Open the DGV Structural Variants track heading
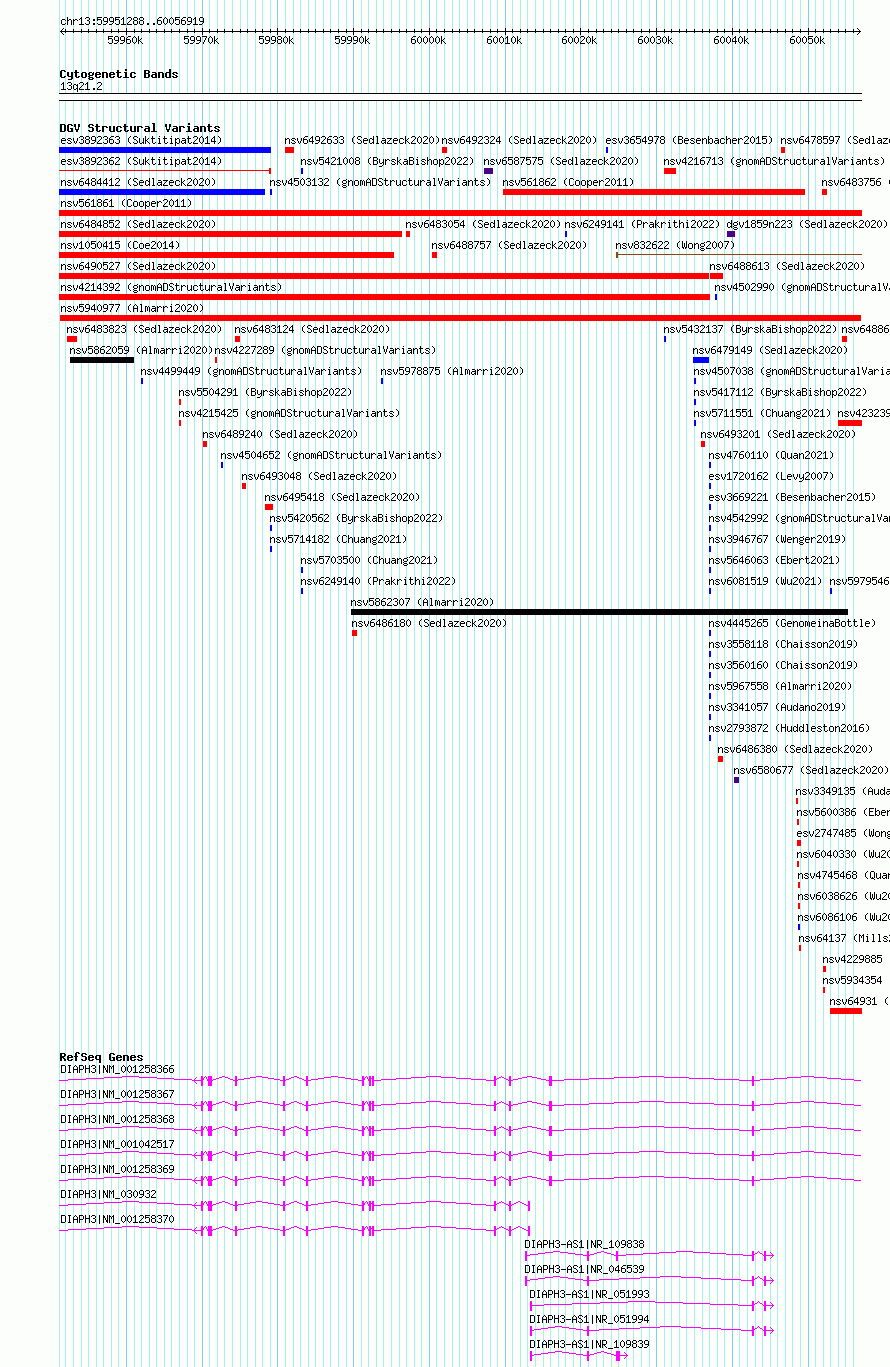The width and height of the screenshot is (890, 1367). [x=140, y=128]
